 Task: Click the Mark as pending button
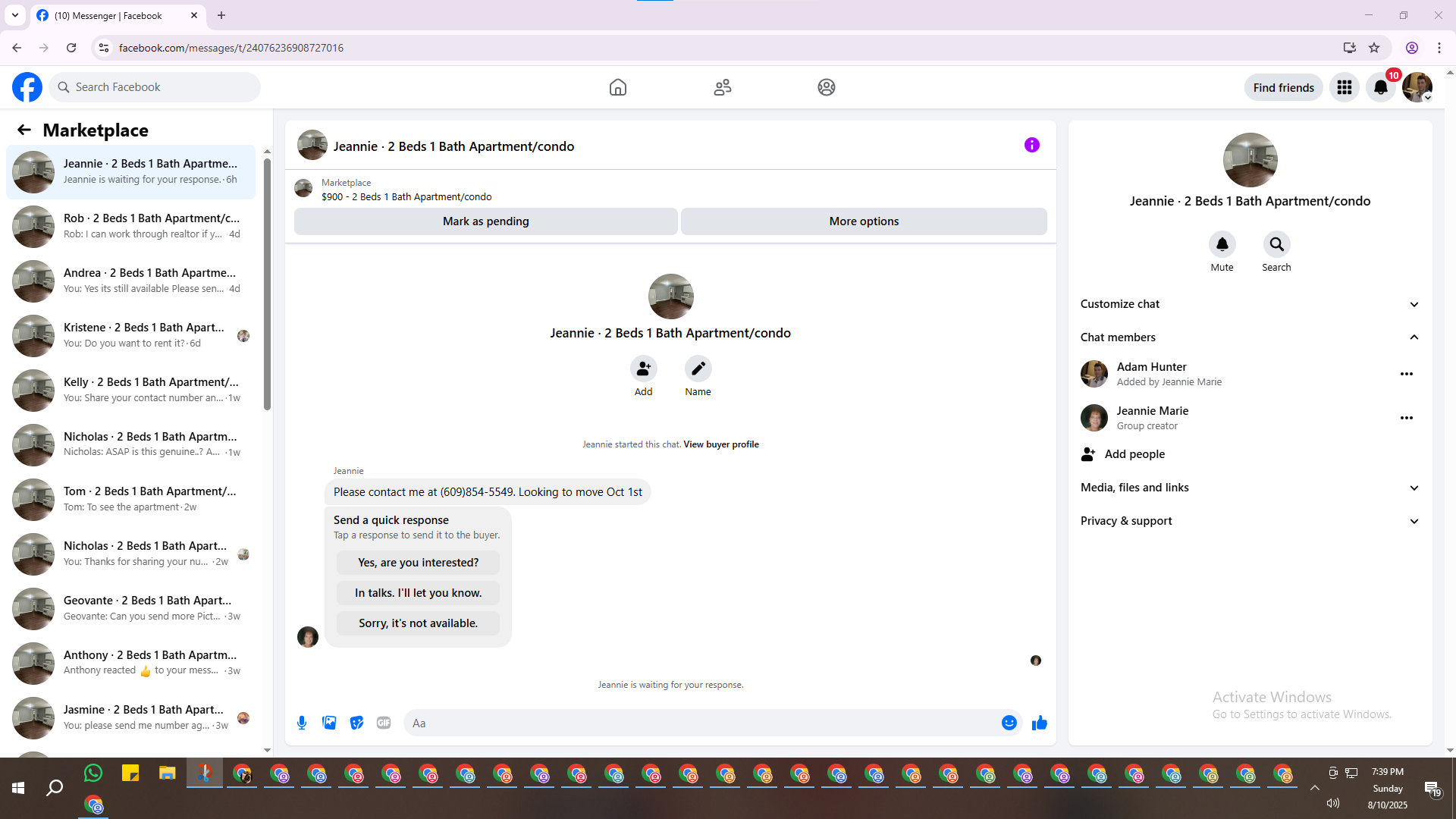tap(485, 221)
